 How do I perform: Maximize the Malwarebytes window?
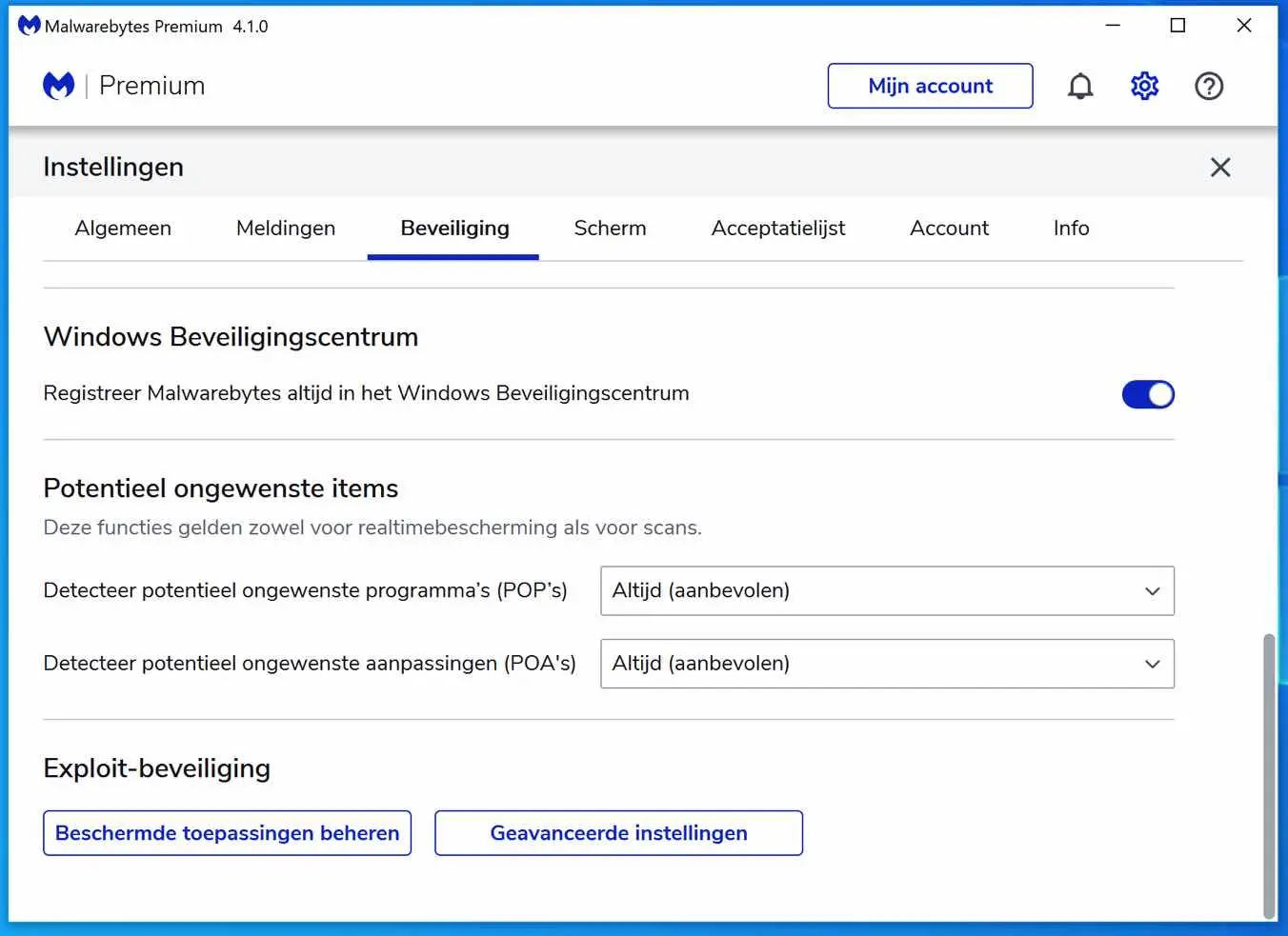pos(1177,26)
